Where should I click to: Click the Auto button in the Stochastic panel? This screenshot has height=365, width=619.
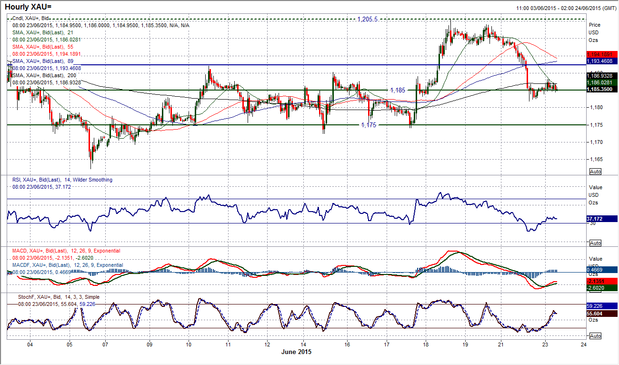[x=595, y=336]
